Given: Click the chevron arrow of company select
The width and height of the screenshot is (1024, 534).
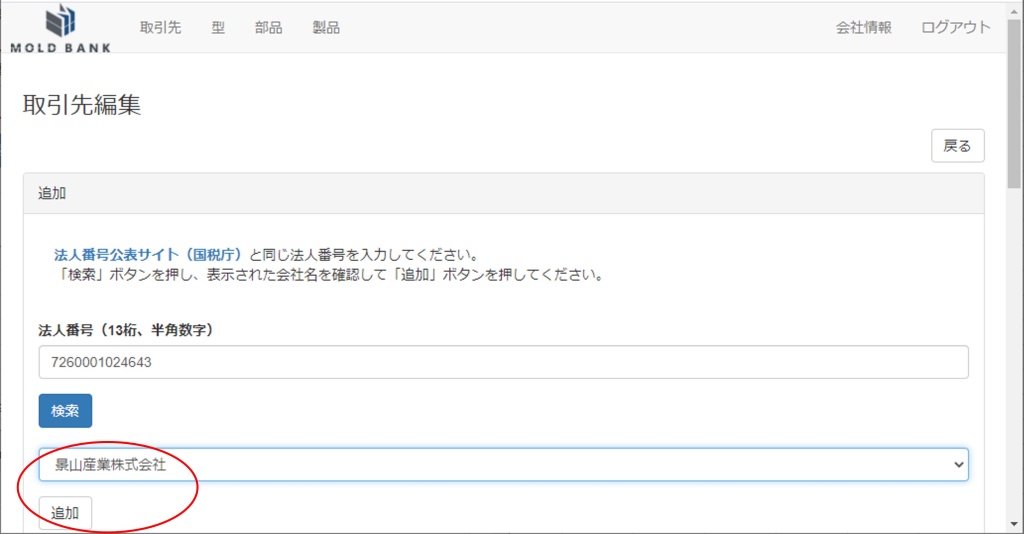Looking at the screenshot, I should coord(959,465).
